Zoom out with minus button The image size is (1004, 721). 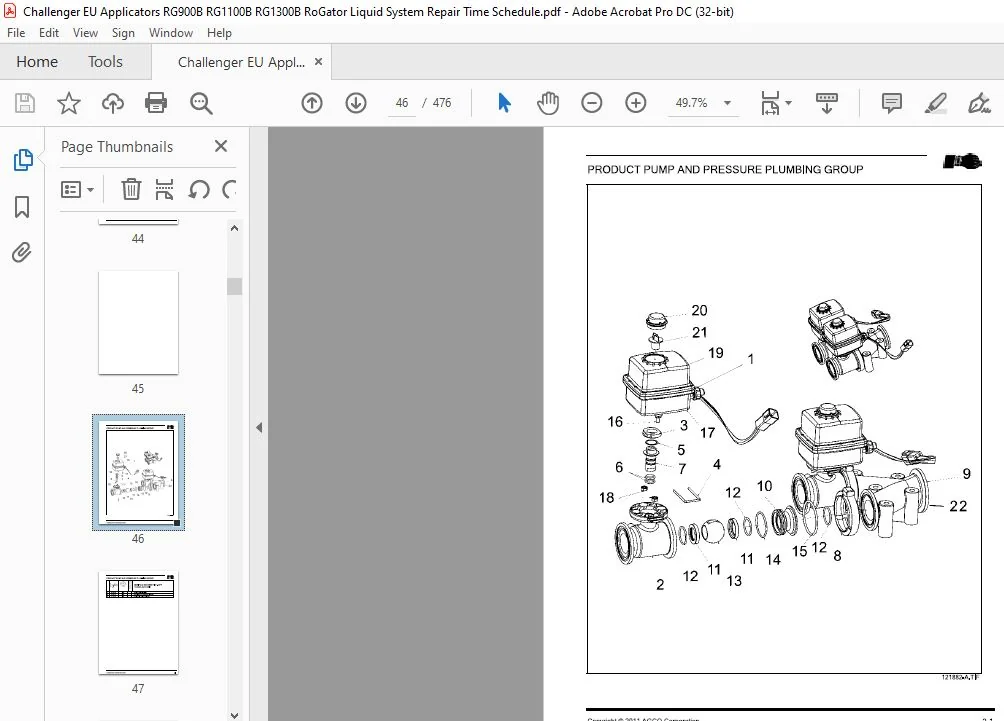coord(592,103)
